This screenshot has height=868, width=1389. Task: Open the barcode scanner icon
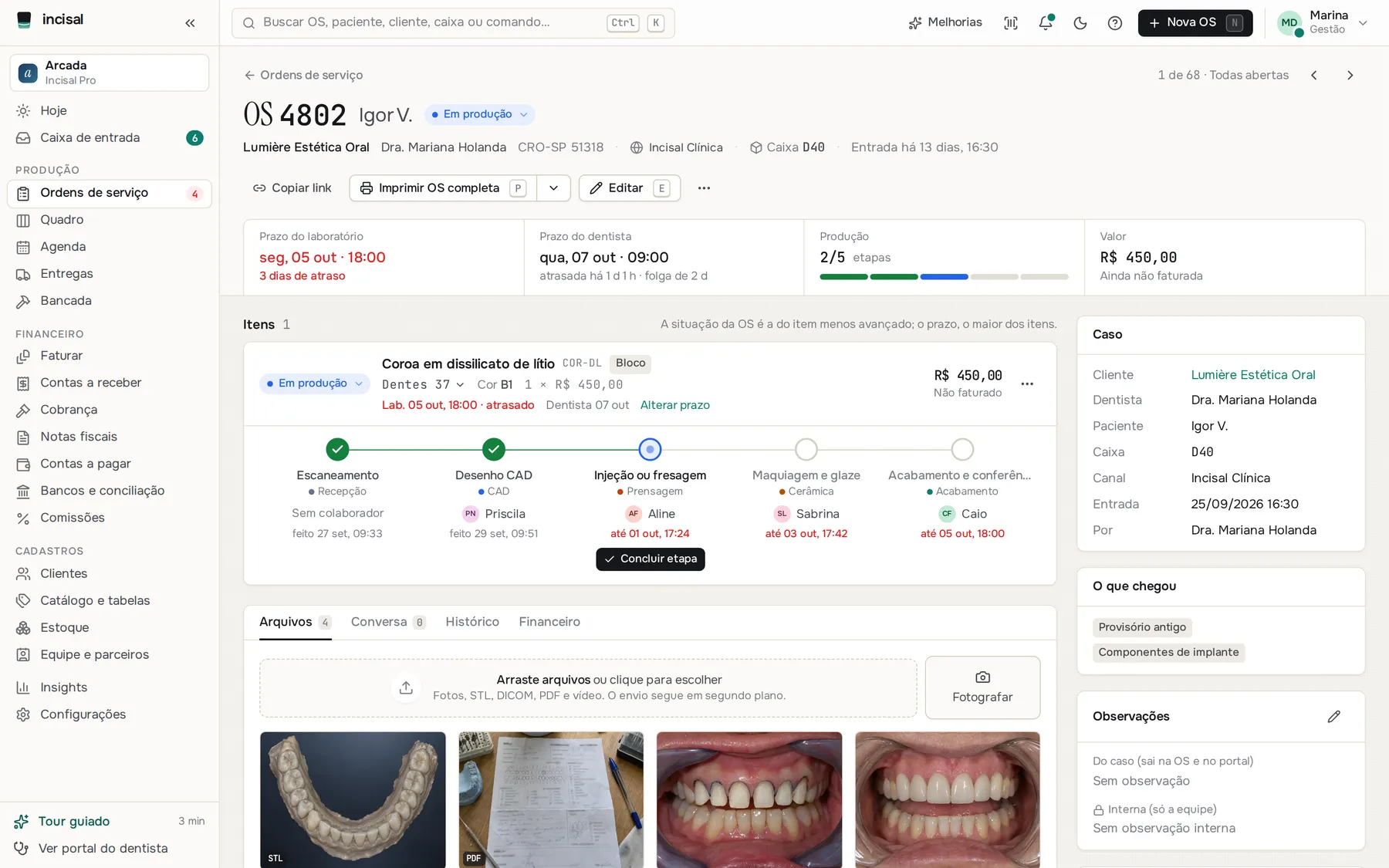point(1011,23)
